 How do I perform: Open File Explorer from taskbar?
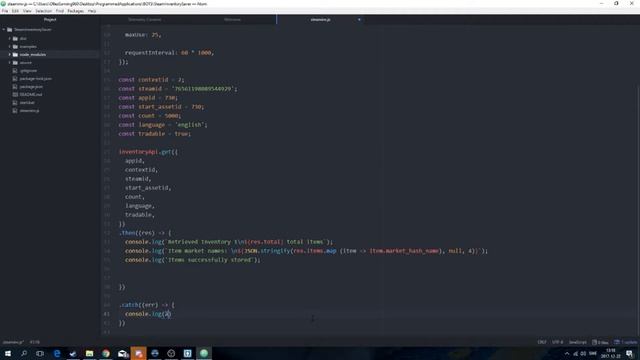pyautogui.click(x=89, y=353)
